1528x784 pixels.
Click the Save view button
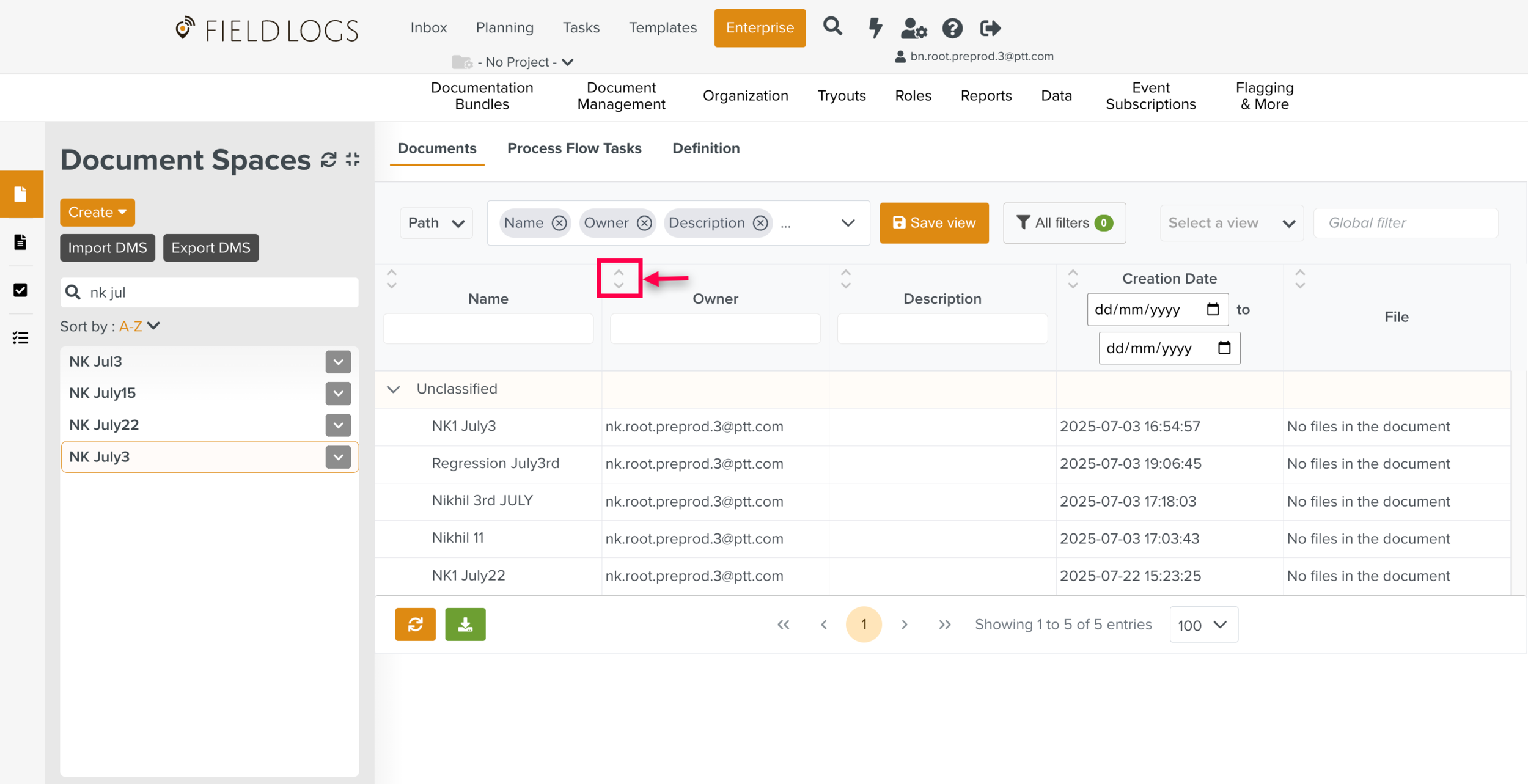point(933,223)
